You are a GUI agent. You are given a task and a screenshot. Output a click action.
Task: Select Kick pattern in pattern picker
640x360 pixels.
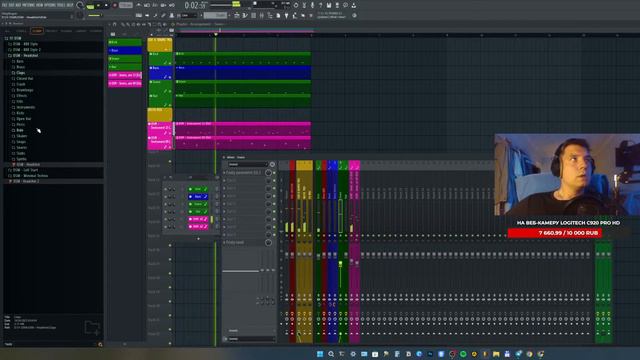[125, 42]
